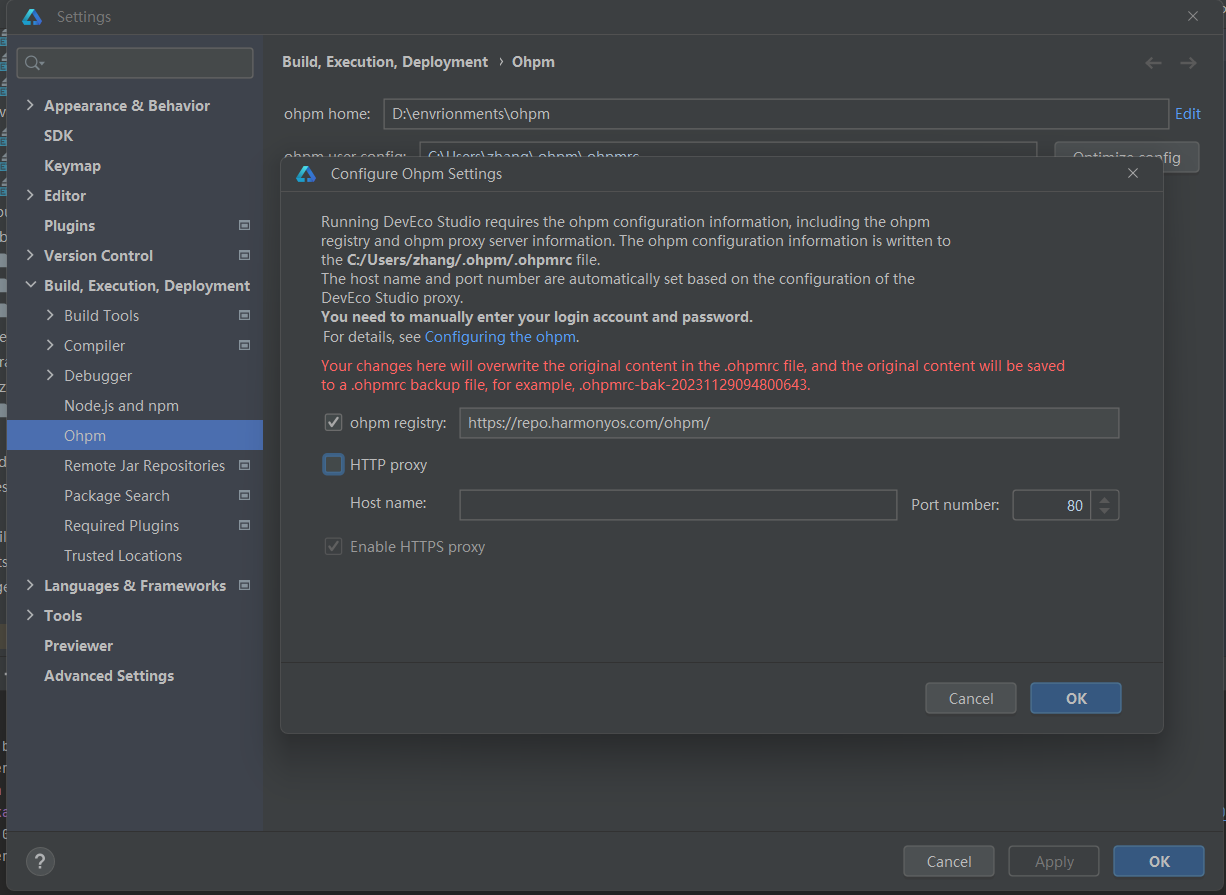This screenshot has height=895, width=1226.
Task: Expand Languages & Frameworks section
Action: pyautogui.click(x=30, y=585)
